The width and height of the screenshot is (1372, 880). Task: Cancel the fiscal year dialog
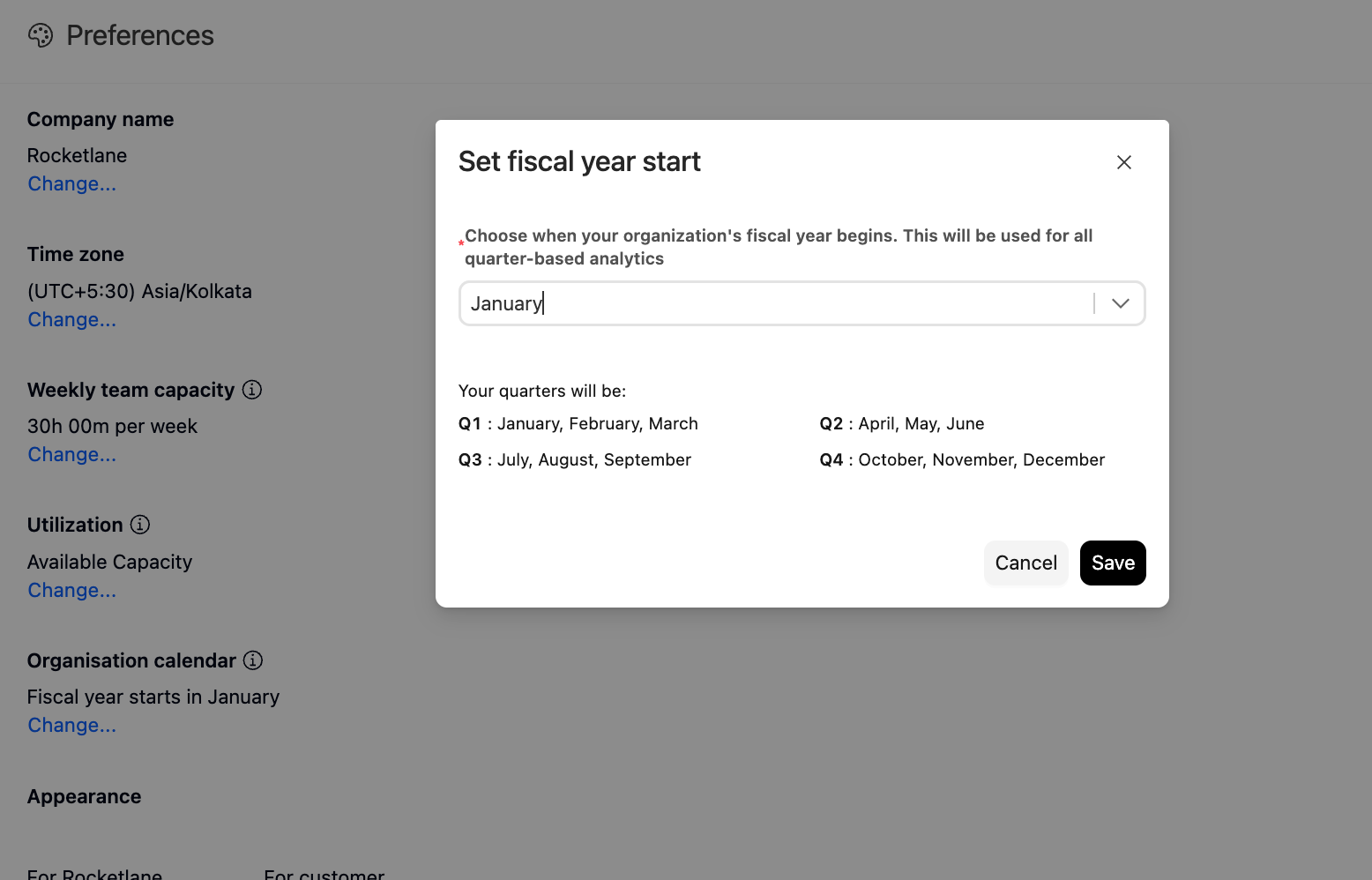click(1026, 563)
